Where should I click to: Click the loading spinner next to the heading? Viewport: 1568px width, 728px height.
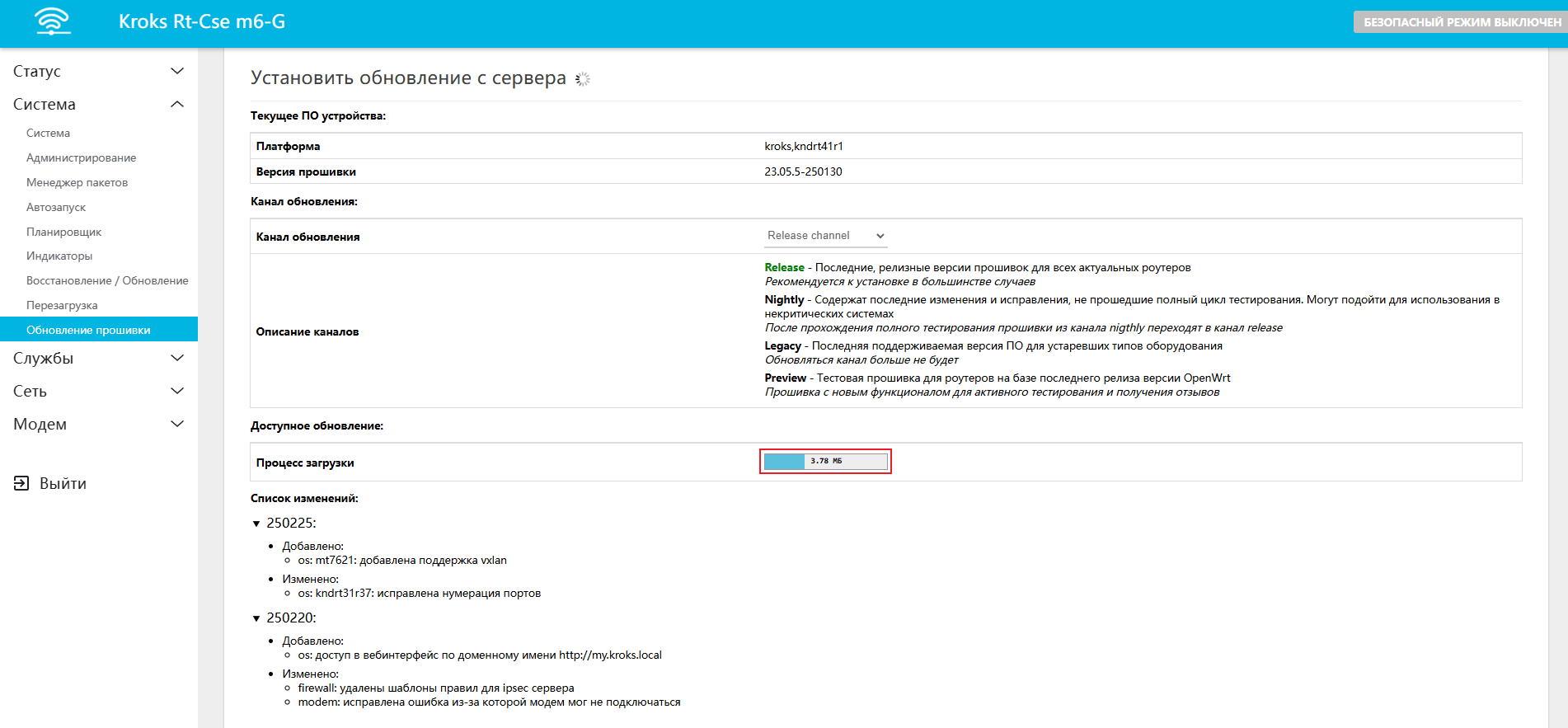click(x=583, y=79)
